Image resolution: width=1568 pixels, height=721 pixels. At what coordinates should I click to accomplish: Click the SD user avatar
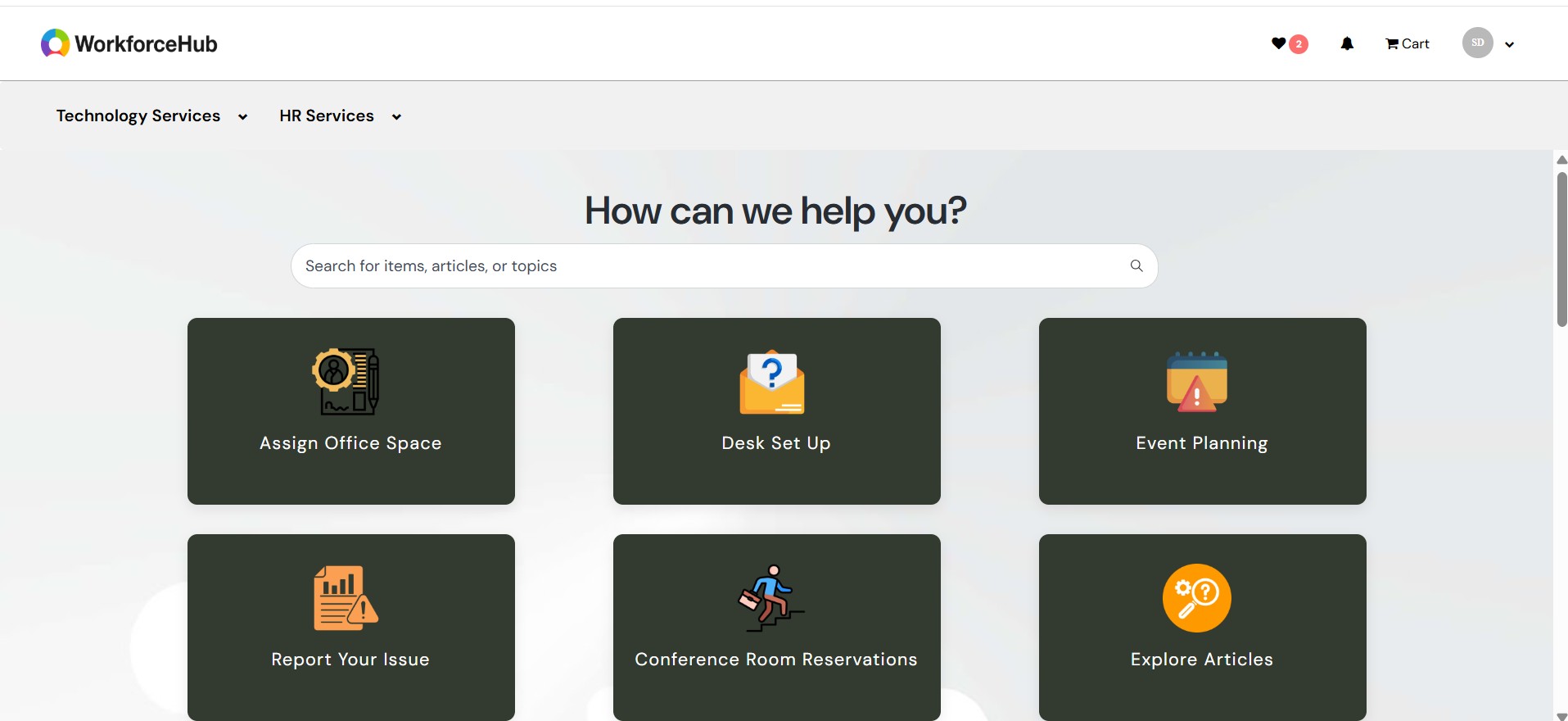pos(1477,43)
